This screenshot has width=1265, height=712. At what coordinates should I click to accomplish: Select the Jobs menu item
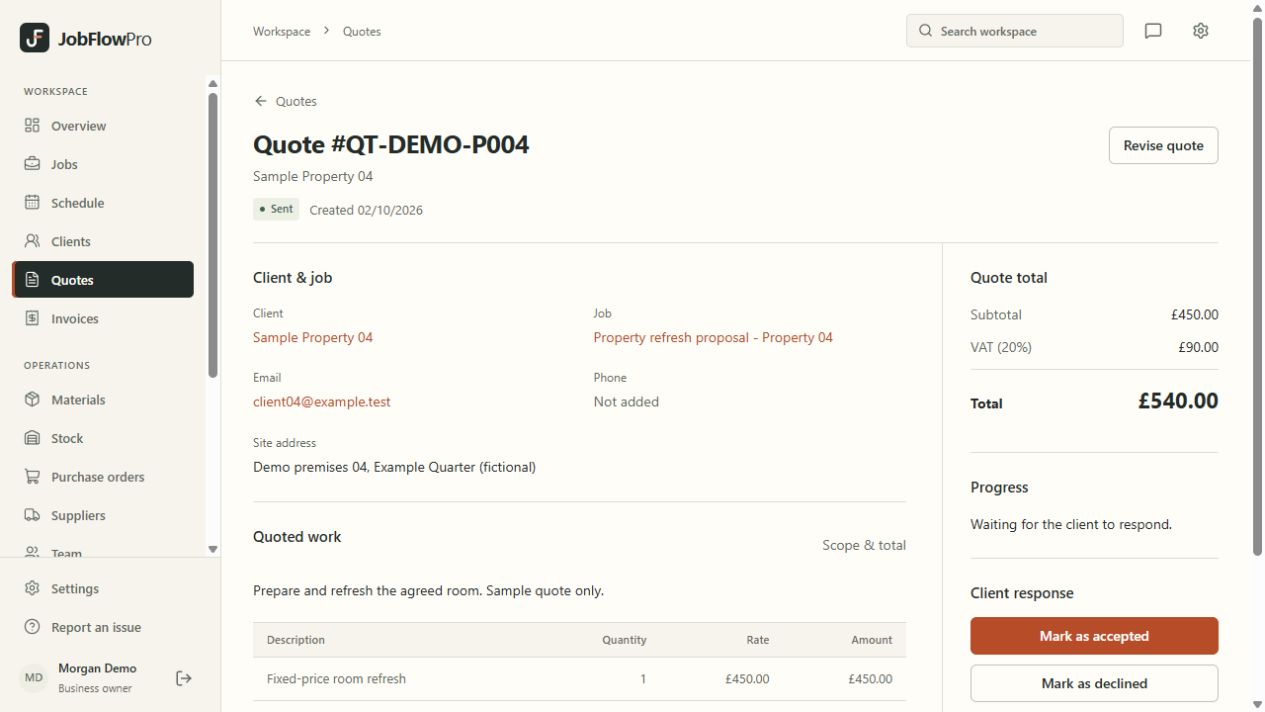point(103,164)
